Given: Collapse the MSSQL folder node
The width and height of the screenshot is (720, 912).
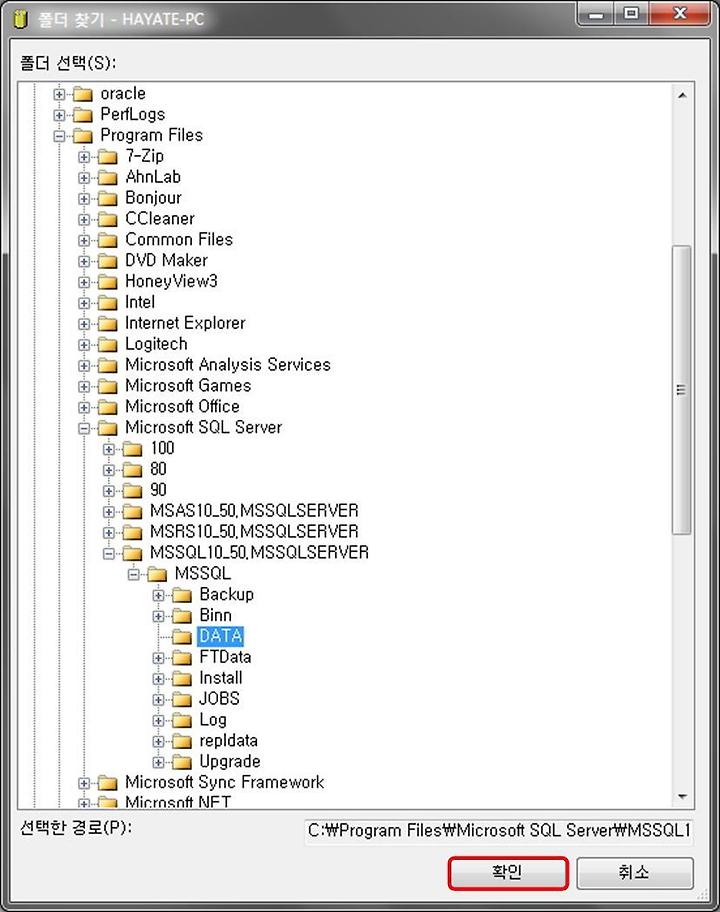Looking at the screenshot, I should coord(134,574).
